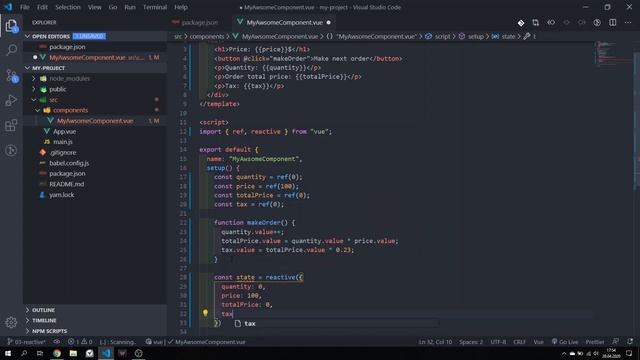Click the lightbulb quick fix on line 32
Screen dimensions: 640x360
pyautogui.click(x=205, y=313)
